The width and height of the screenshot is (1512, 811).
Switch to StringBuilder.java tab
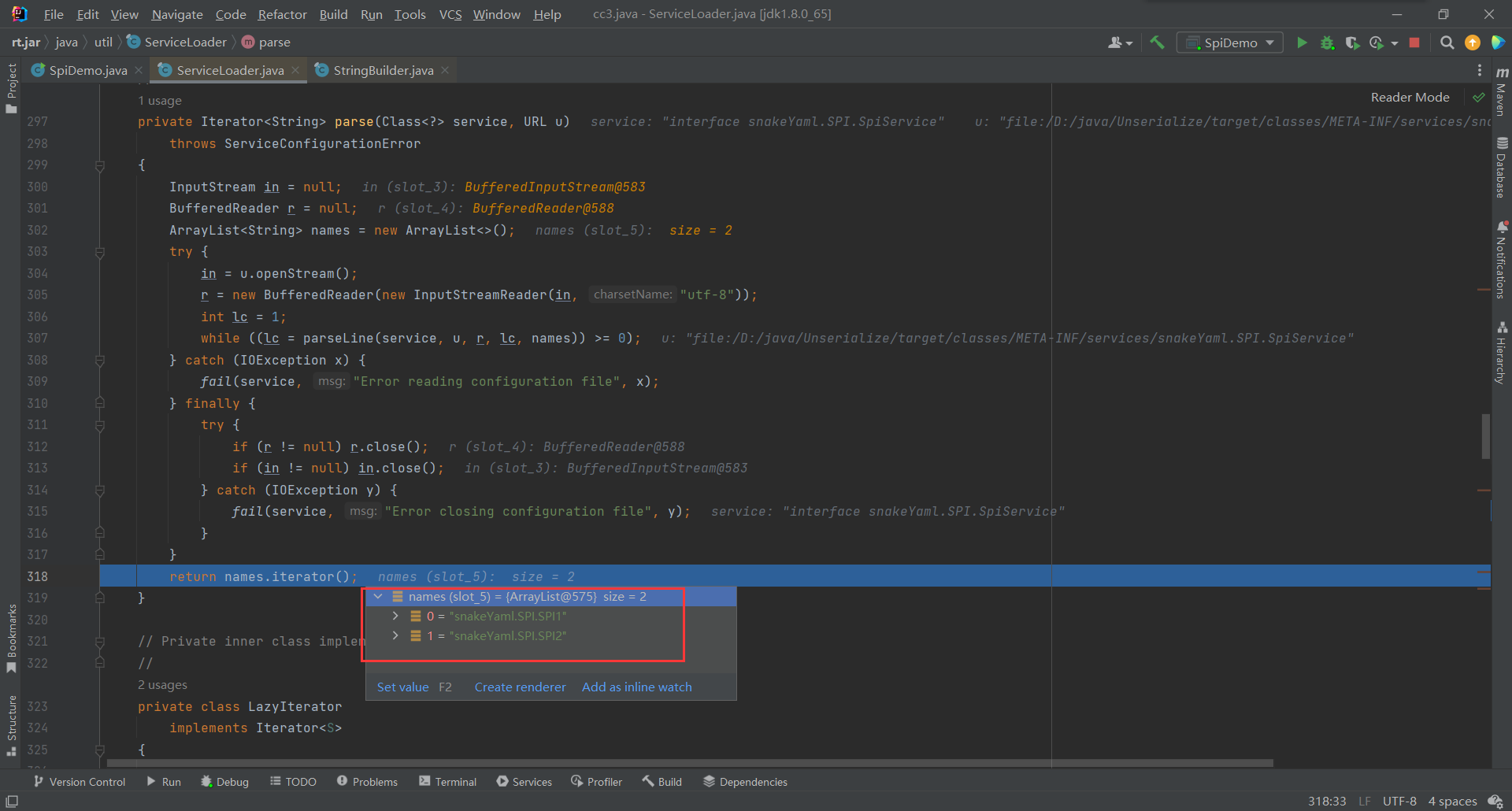(382, 70)
